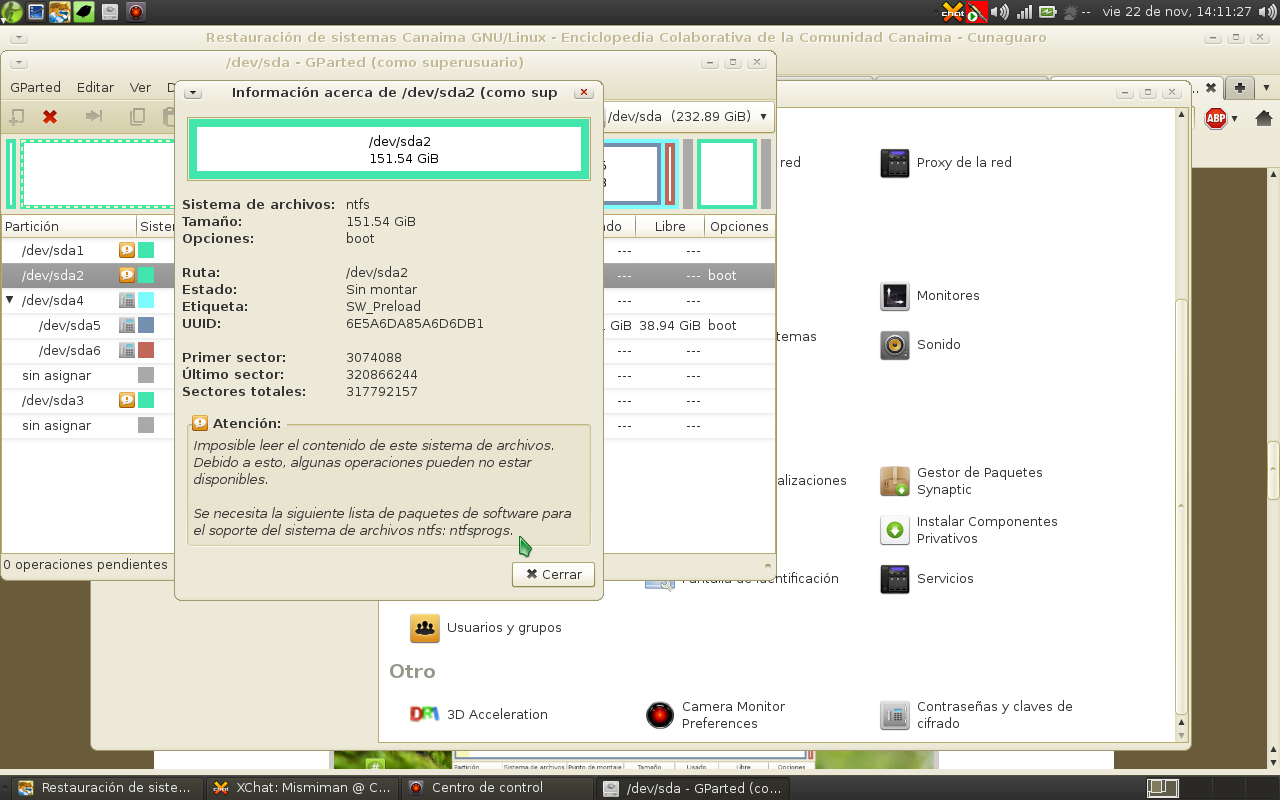Open Sonido settings
The height and width of the screenshot is (800, 1280).
tap(920, 345)
